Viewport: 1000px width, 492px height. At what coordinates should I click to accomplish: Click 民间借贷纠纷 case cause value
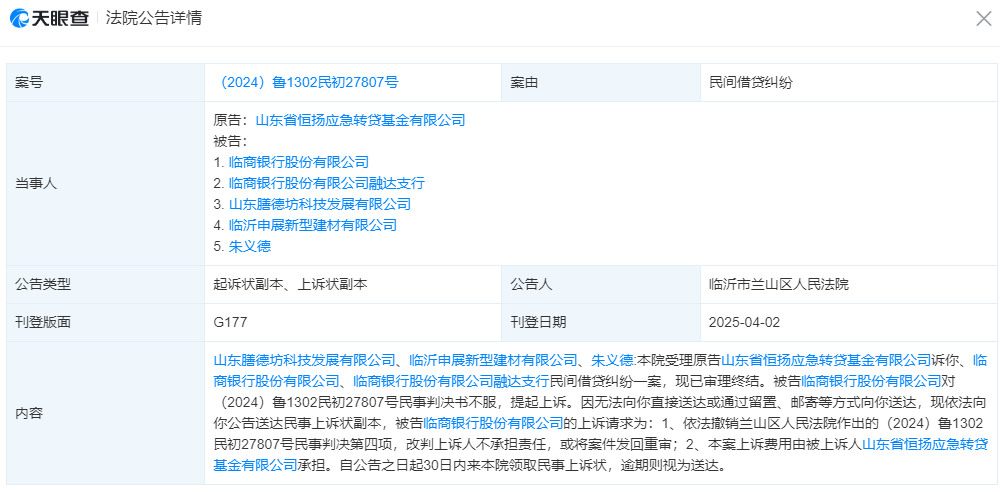click(x=751, y=82)
